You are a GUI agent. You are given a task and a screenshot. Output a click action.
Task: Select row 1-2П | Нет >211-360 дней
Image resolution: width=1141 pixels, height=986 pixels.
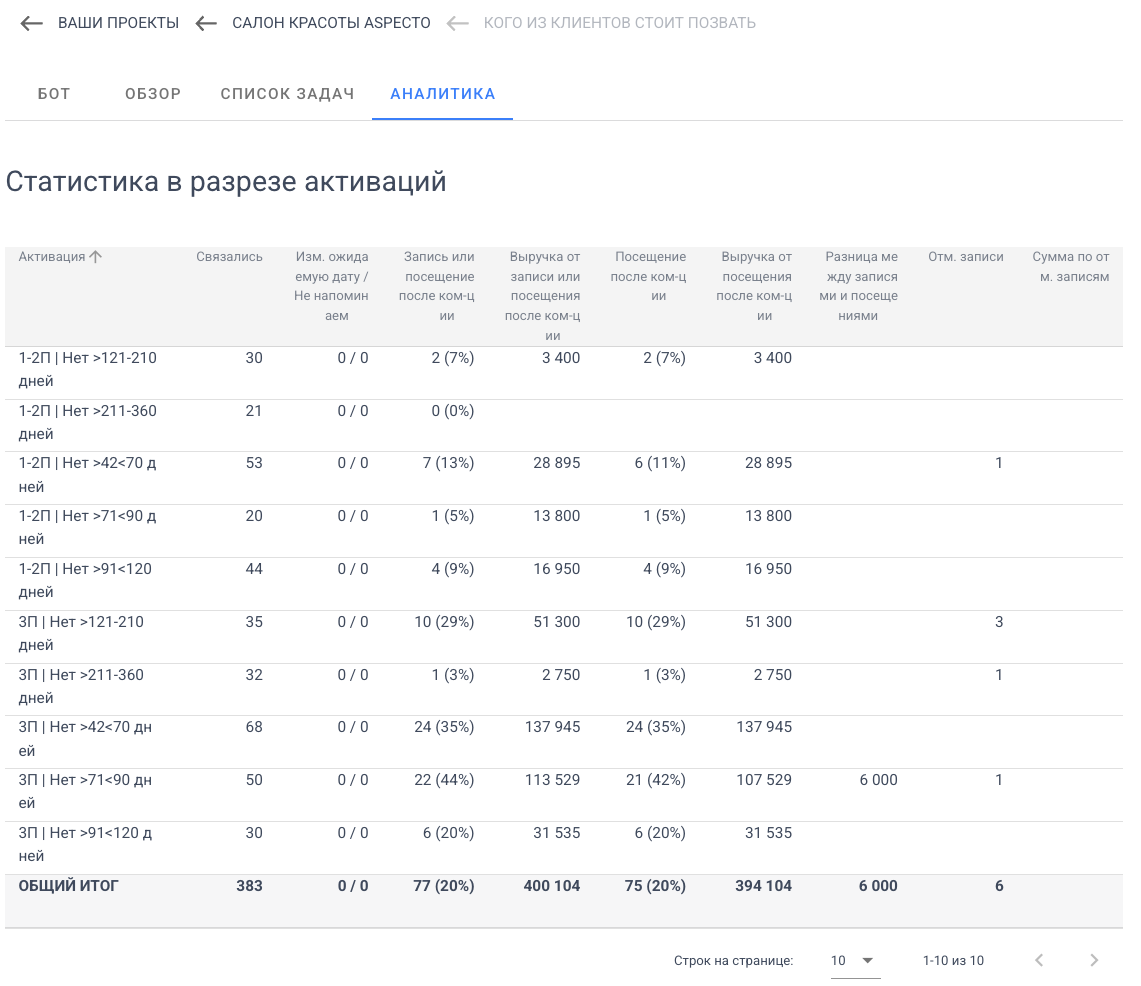click(564, 426)
